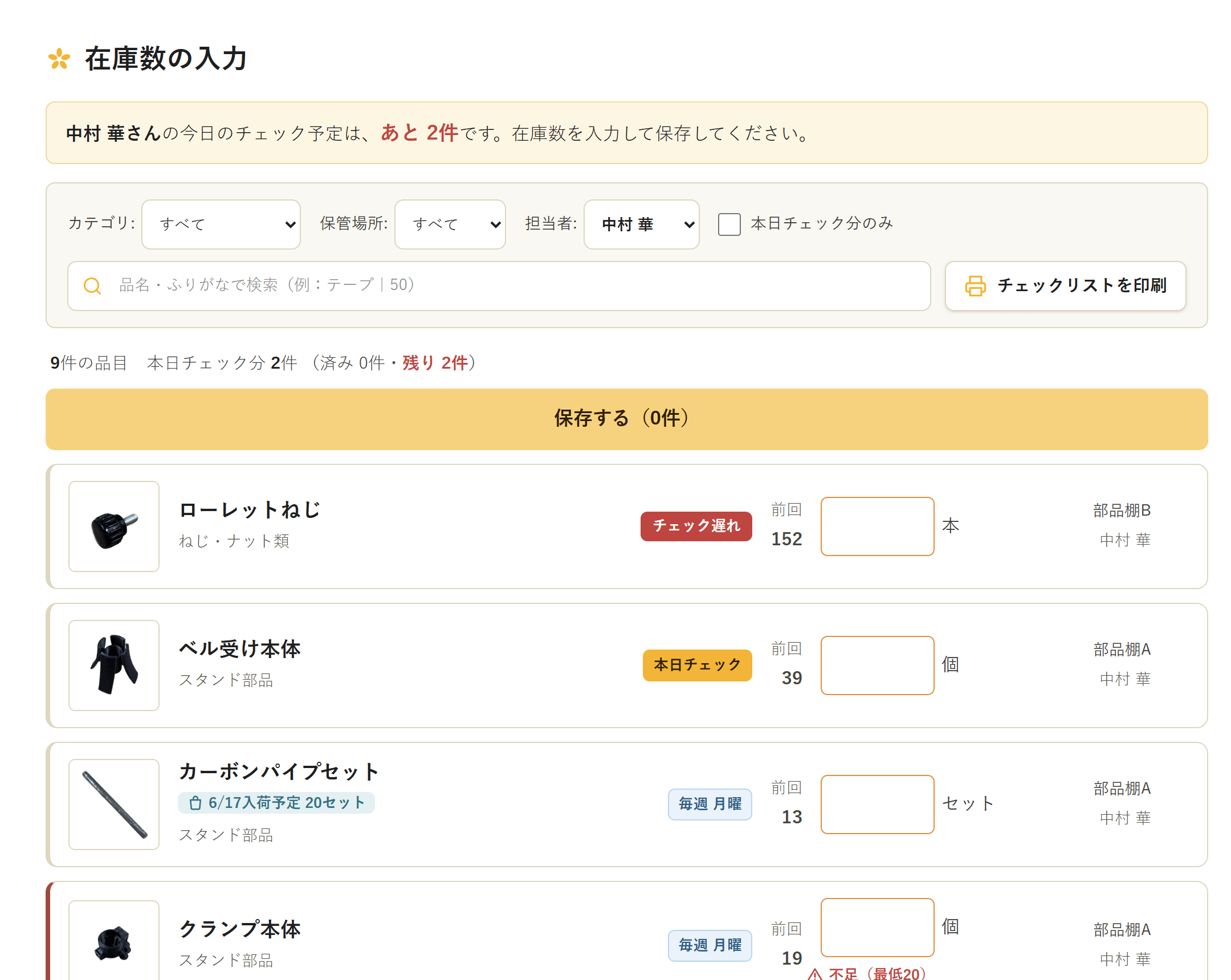Click 9件の品目 count text

tap(88, 363)
